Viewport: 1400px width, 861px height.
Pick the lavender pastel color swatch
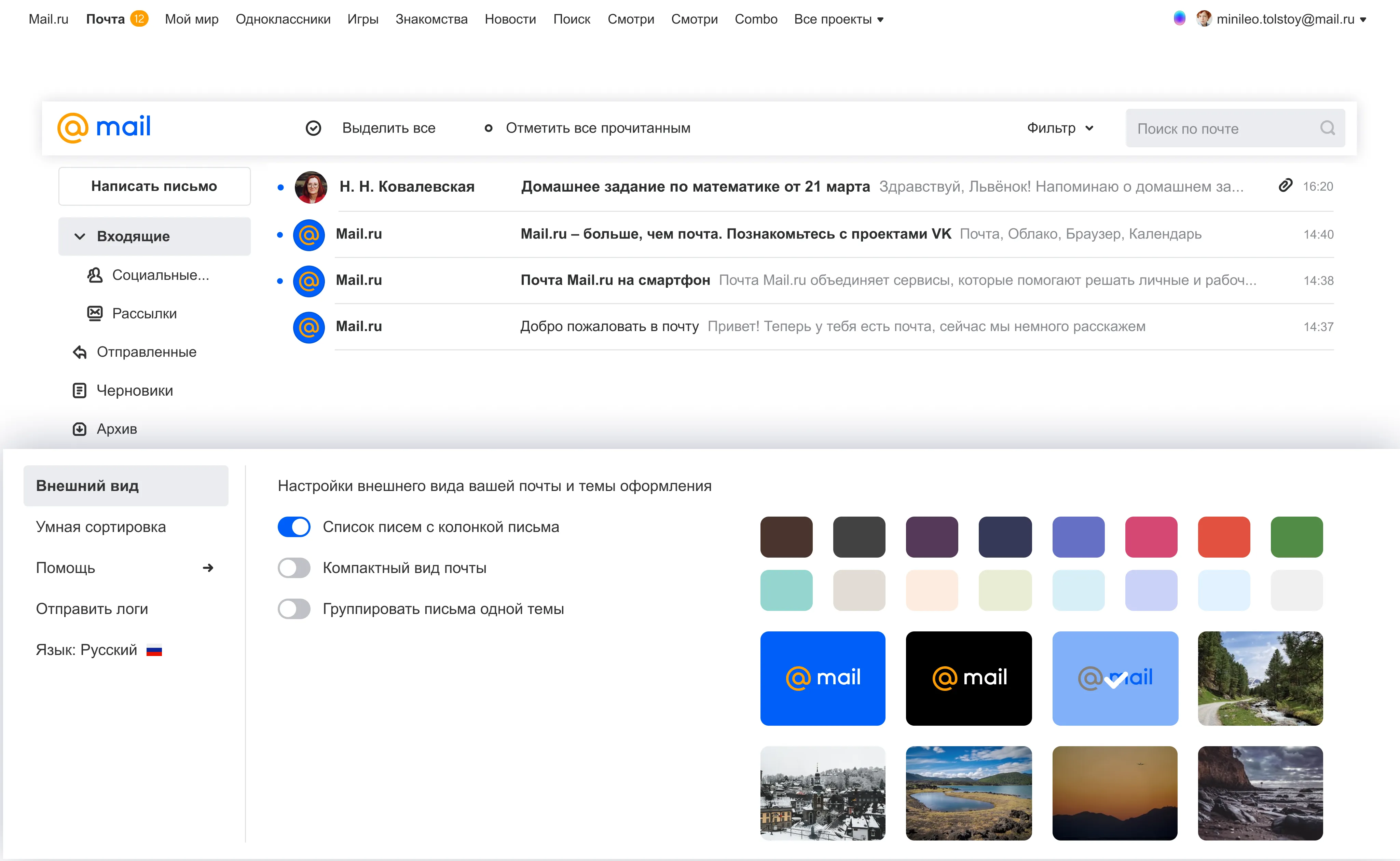[x=1151, y=590]
